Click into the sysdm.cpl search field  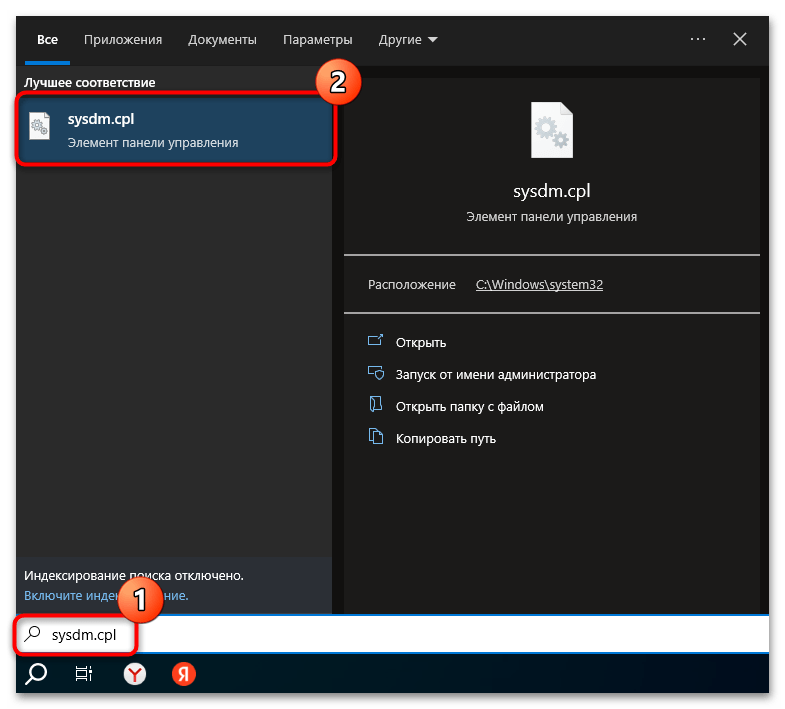click(392, 634)
